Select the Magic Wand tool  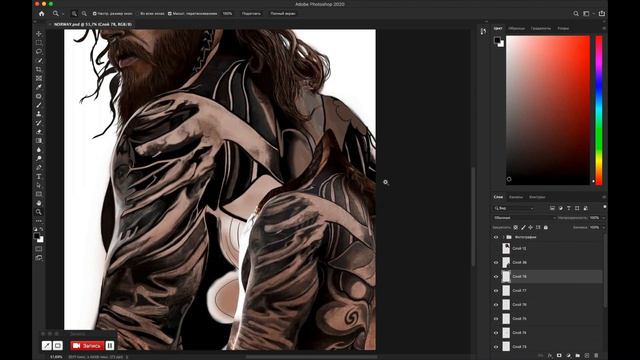39,60
